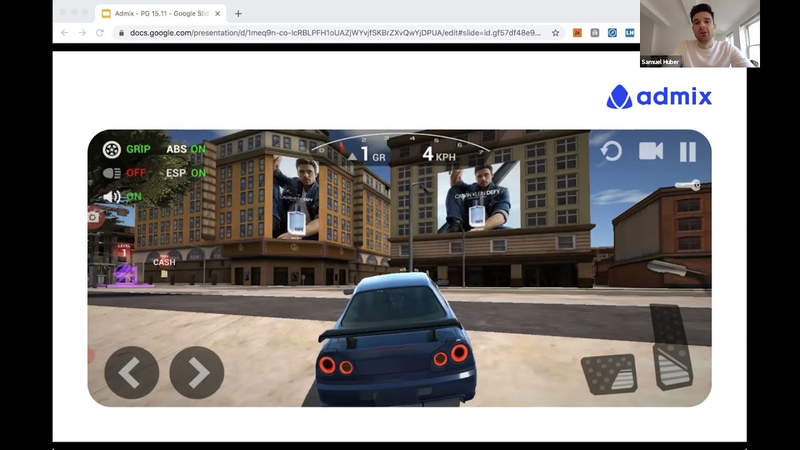Click the Level 1 badge
Viewport: 800px width, 450px height.
(x=123, y=251)
